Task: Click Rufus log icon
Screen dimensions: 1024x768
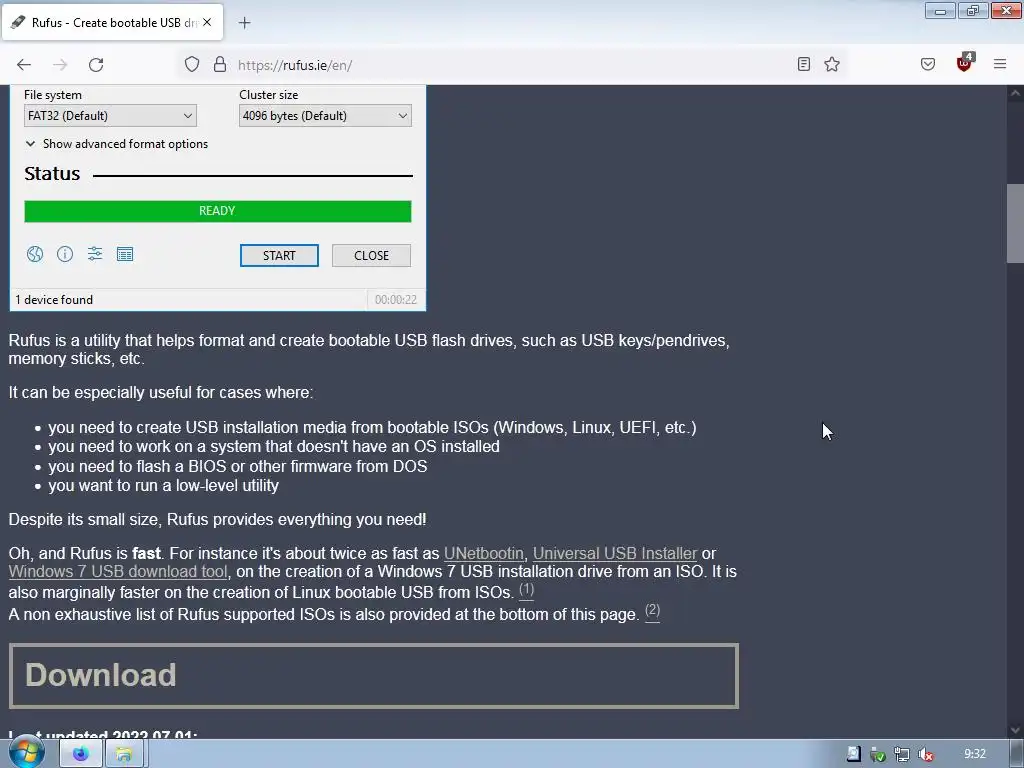Action: [x=125, y=254]
